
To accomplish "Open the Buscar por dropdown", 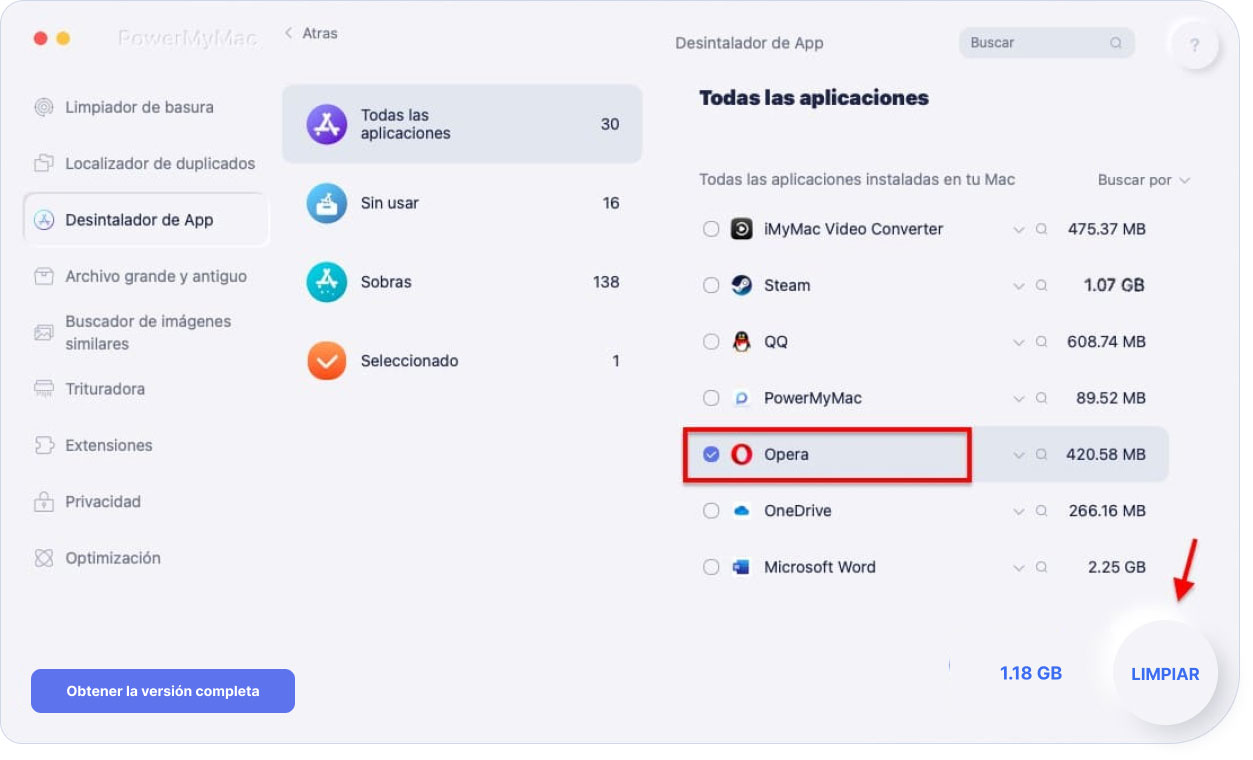I will coord(1144,180).
